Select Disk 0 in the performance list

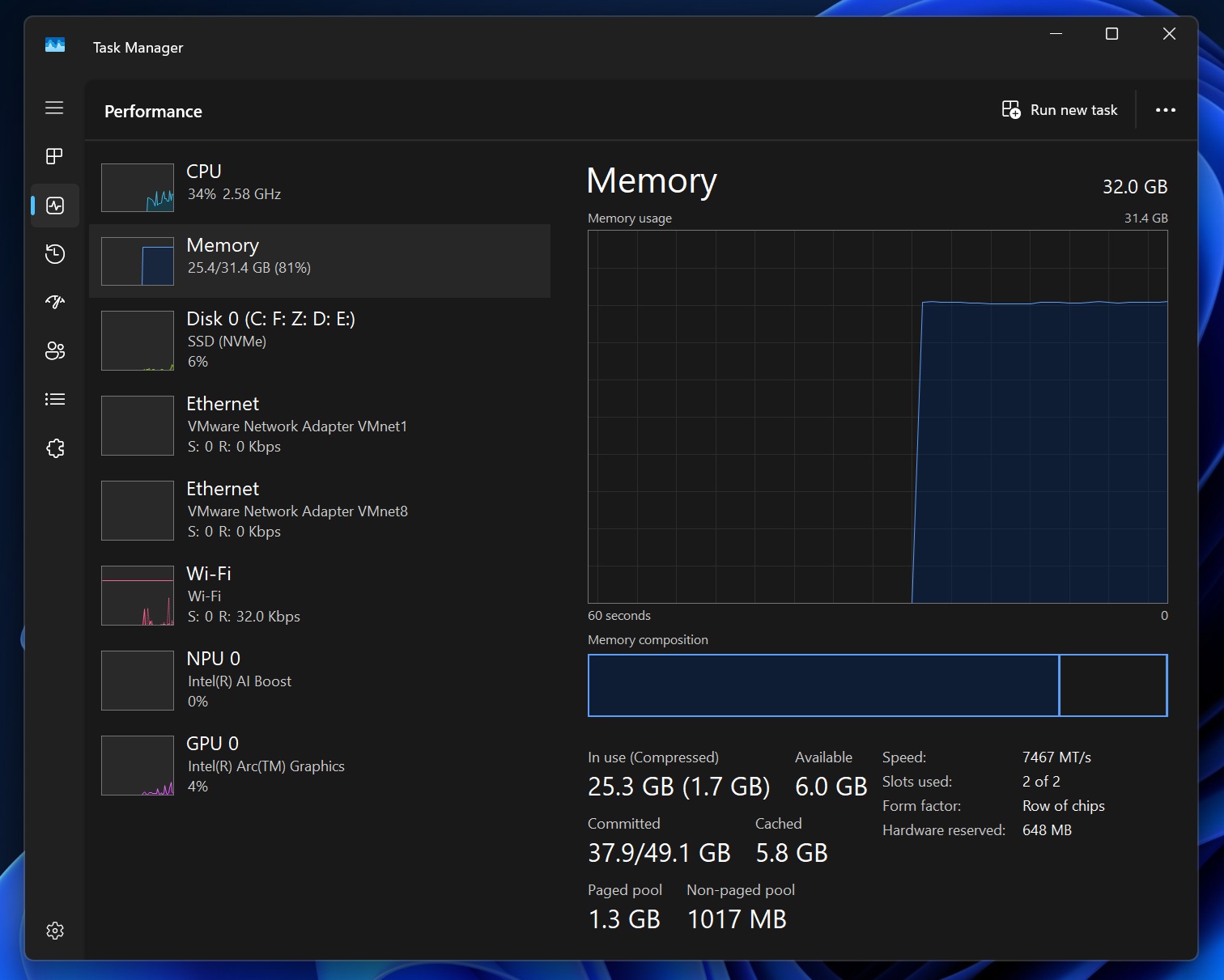[x=320, y=340]
